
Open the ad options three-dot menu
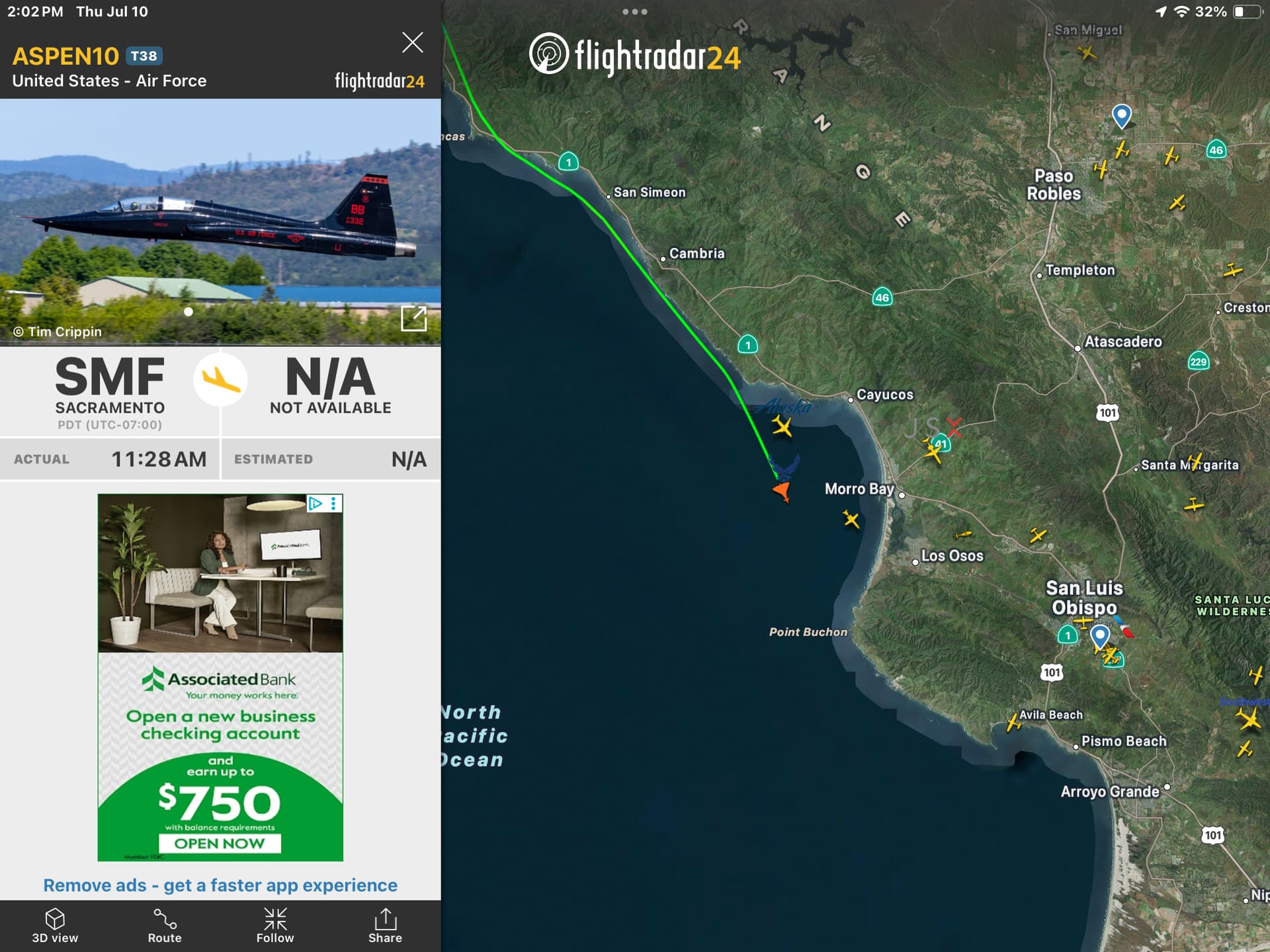[x=333, y=504]
